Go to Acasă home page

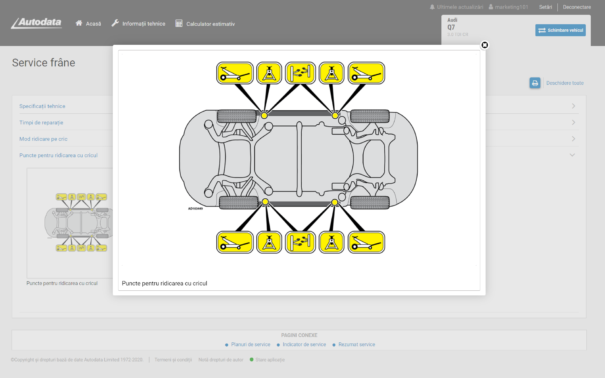tap(88, 24)
